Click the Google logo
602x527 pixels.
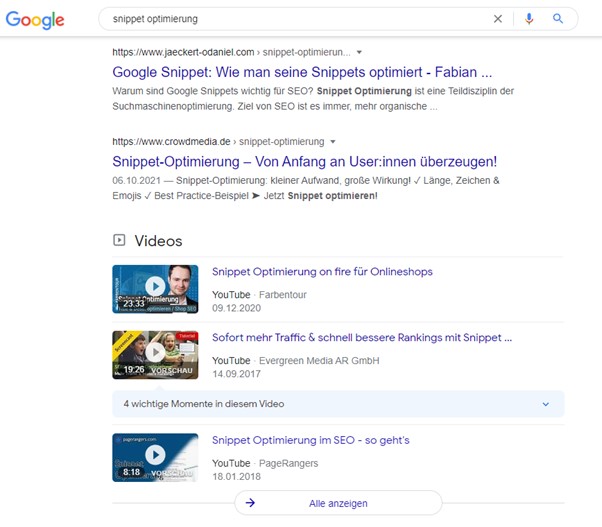(x=35, y=19)
